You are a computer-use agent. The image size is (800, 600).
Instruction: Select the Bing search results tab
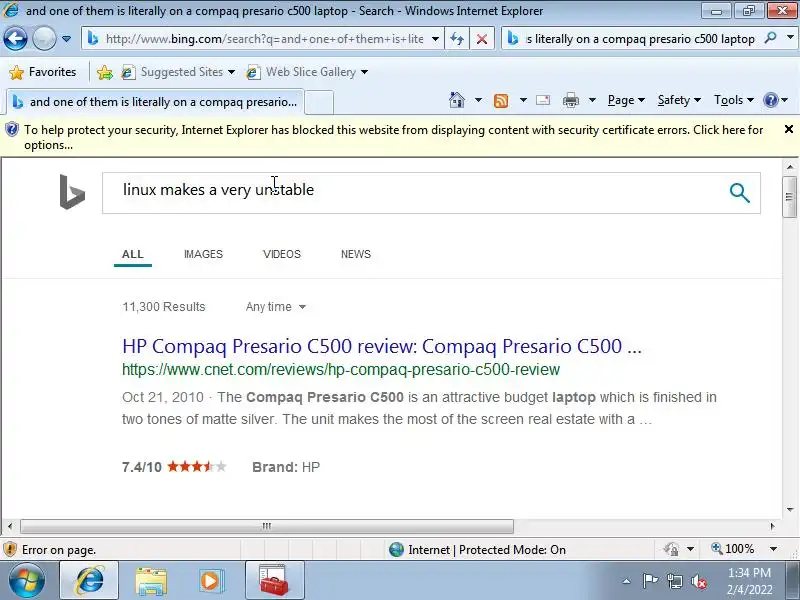(155, 102)
